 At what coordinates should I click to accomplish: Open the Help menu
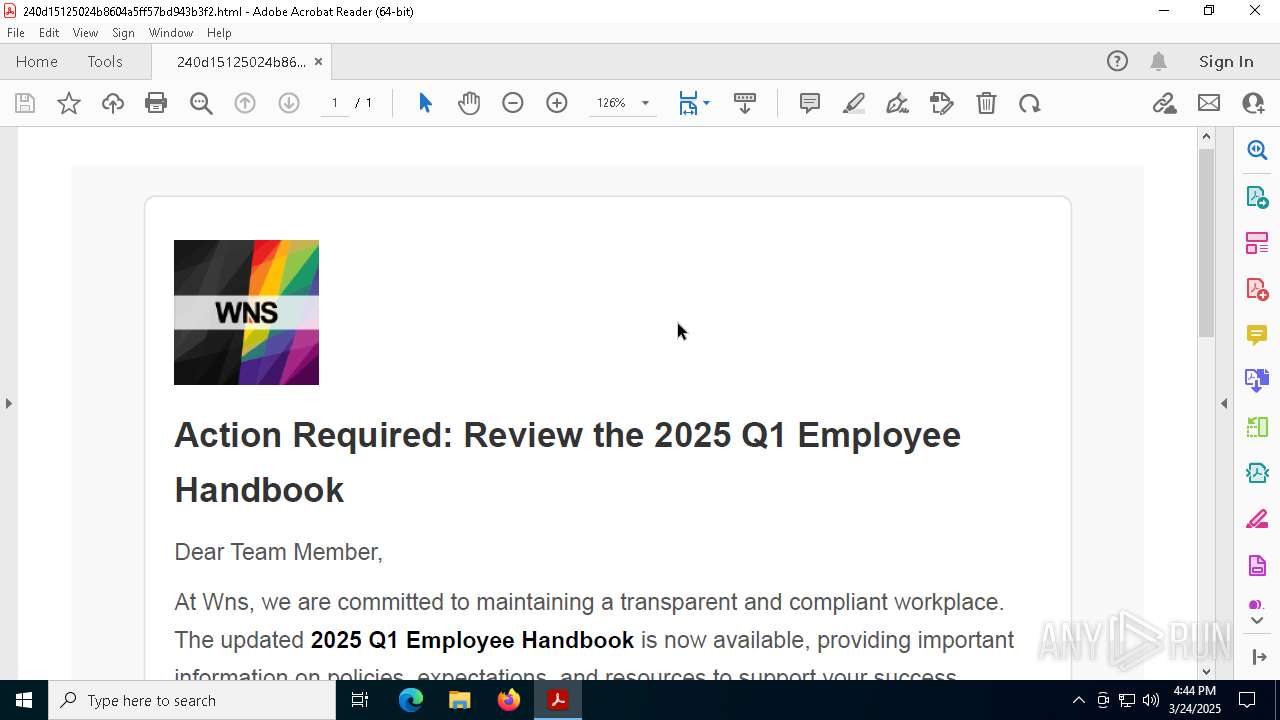pyautogui.click(x=219, y=33)
